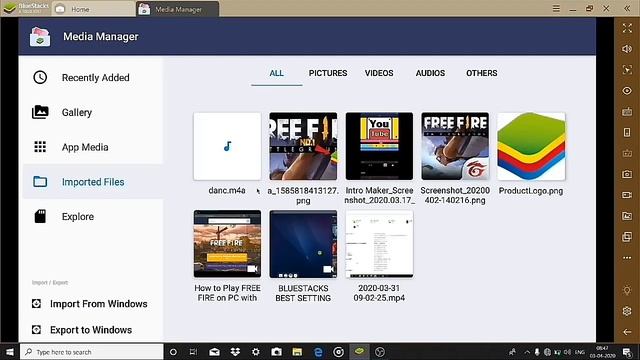Viewport: 640px width, 360px height.
Task: Click Export to Windows
Action: click(x=82, y=330)
